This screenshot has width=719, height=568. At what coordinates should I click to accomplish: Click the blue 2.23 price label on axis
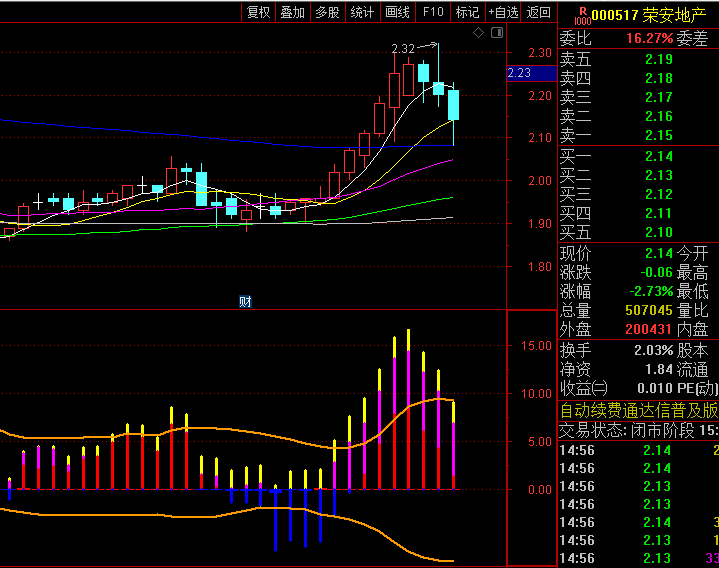tap(531, 73)
